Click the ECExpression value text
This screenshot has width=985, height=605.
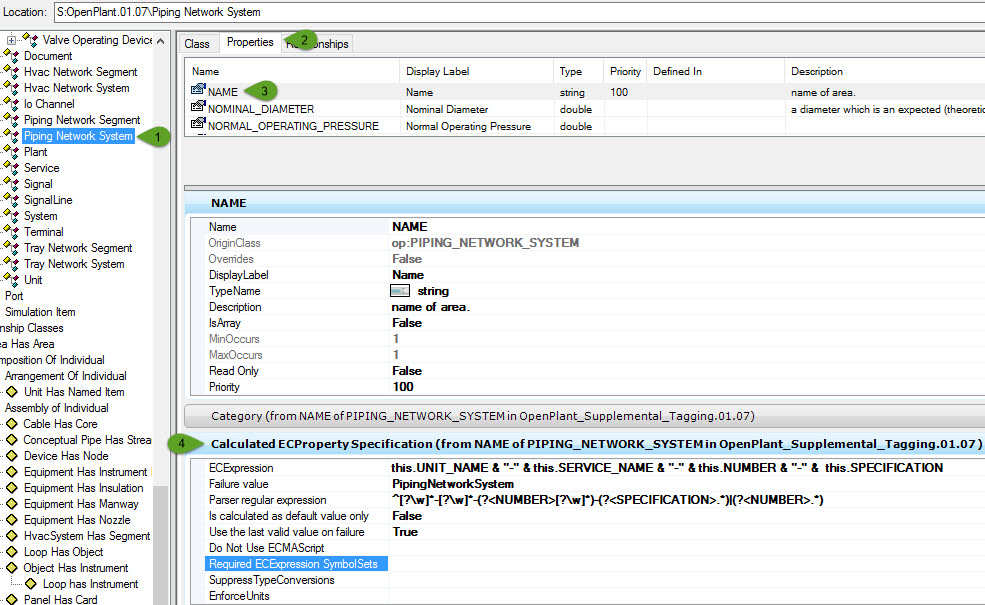[x=667, y=468]
